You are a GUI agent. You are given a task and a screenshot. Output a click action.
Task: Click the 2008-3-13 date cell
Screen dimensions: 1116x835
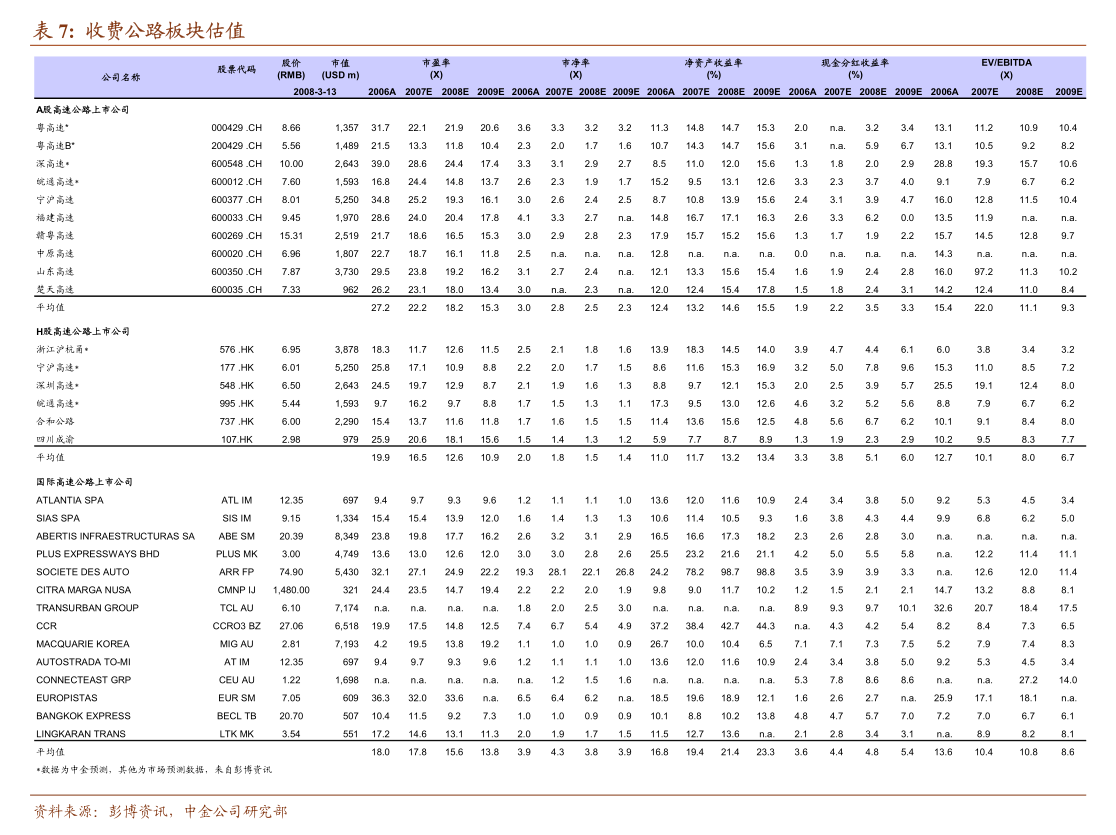pyautogui.click(x=315, y=92)
